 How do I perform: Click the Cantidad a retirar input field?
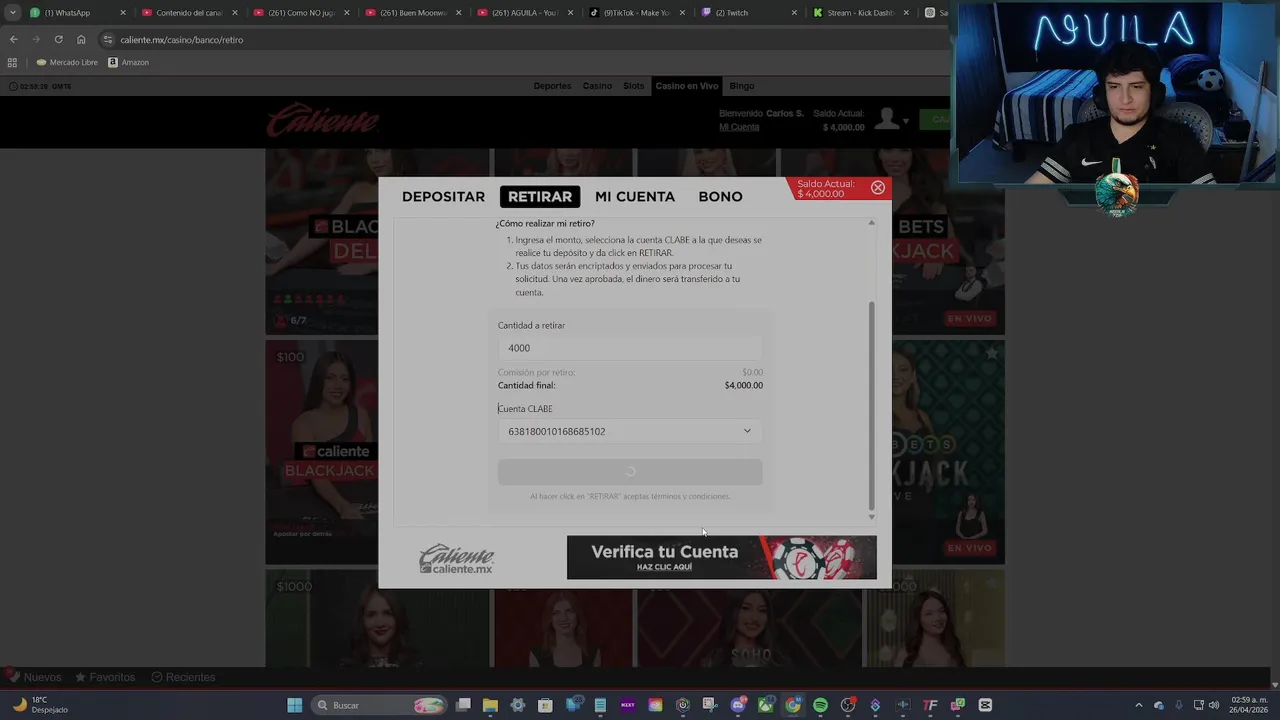click(630, 348)
